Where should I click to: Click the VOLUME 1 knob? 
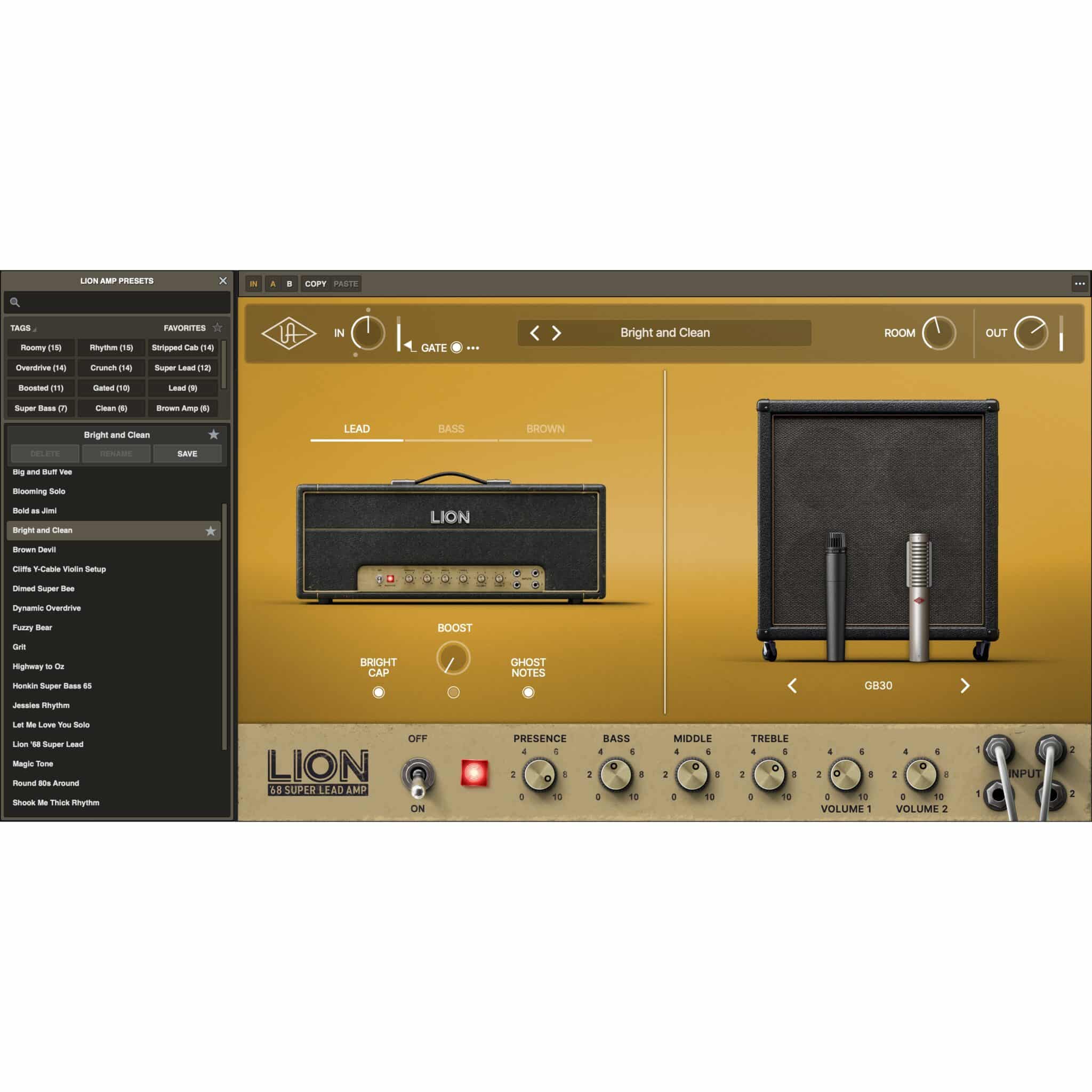[846, 774]
